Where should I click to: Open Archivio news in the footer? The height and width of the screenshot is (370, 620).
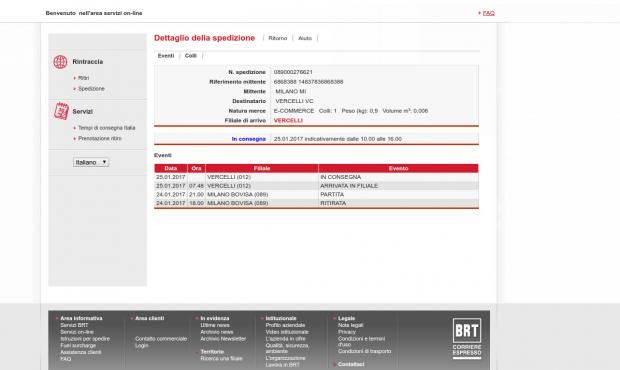click(217, 332)
